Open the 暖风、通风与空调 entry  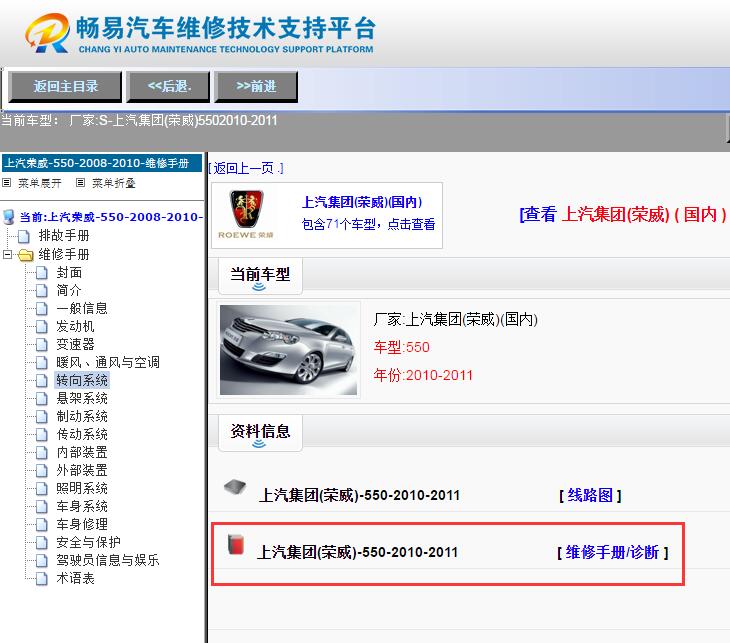click(x=108, y=362)
